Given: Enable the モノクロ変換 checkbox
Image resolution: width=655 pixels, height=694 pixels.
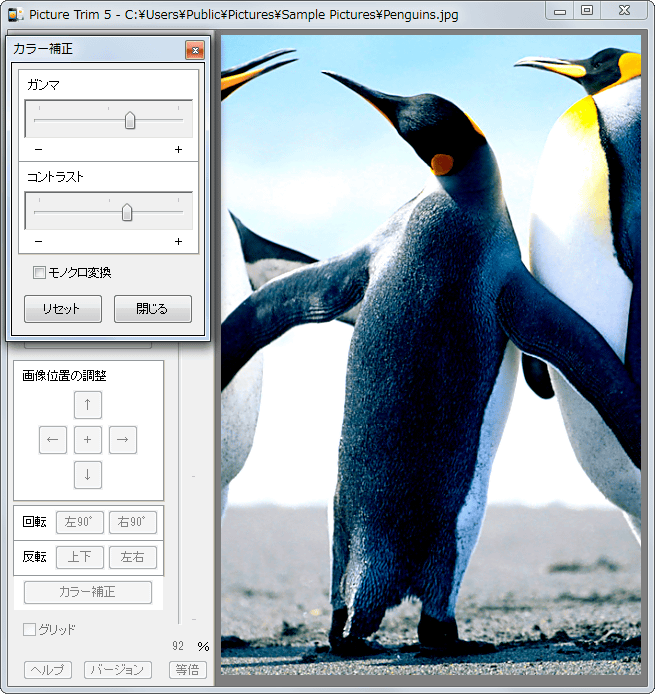Looking at the screenshot, I should pos(40,272).
